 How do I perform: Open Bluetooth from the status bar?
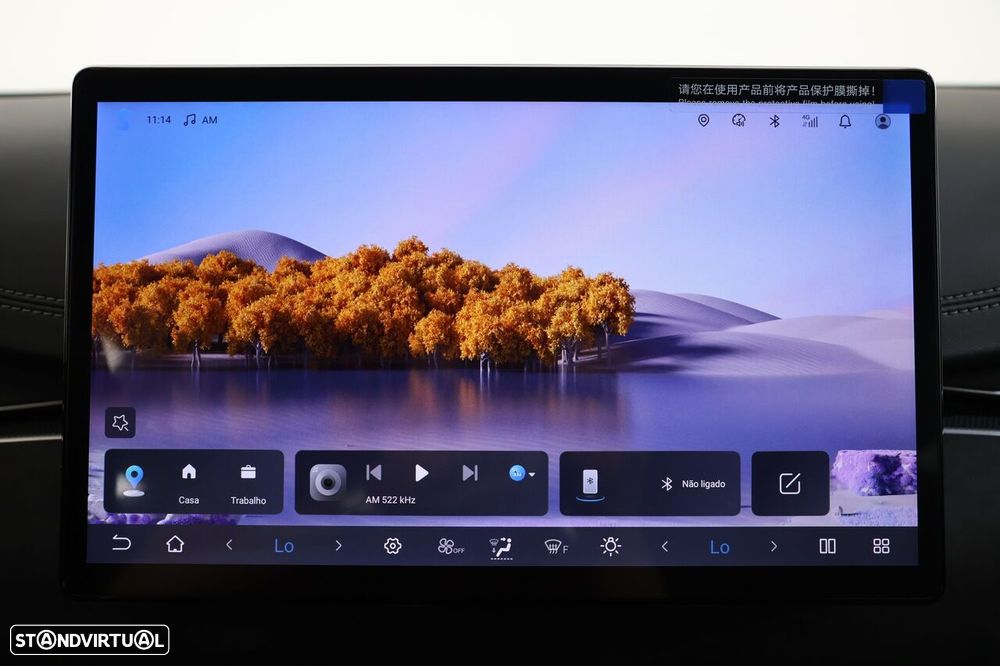[x=774, y=121]
